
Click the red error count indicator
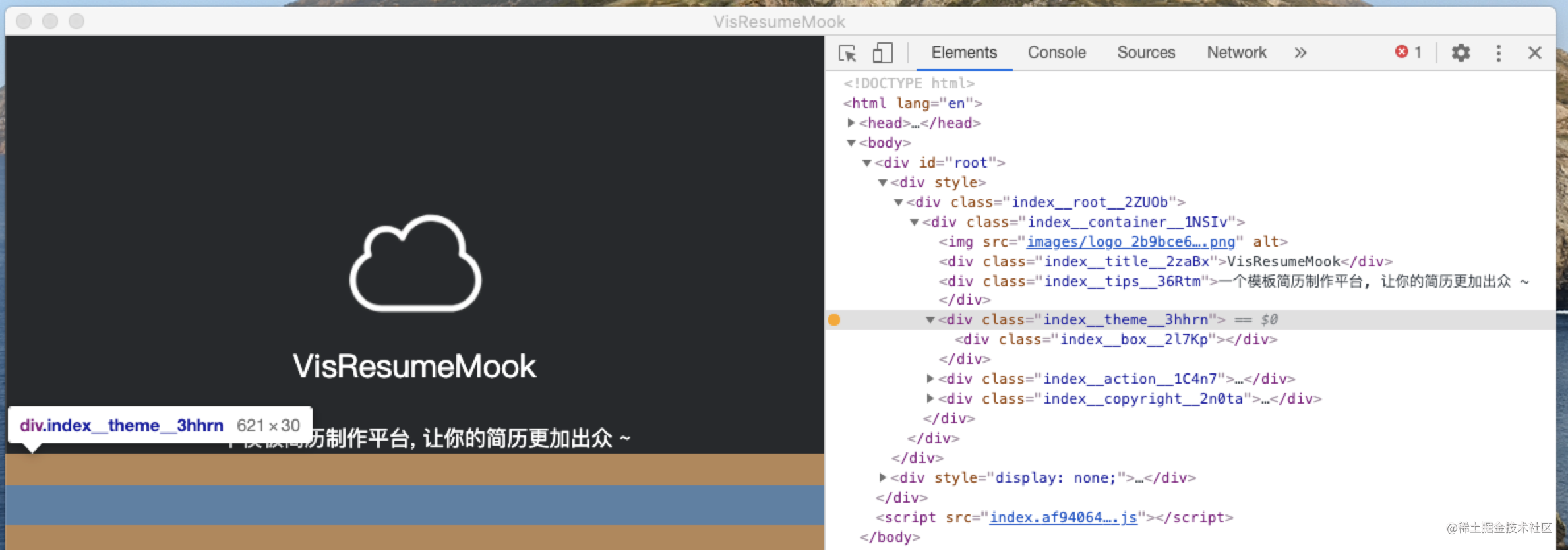(x=1408, y=52)
